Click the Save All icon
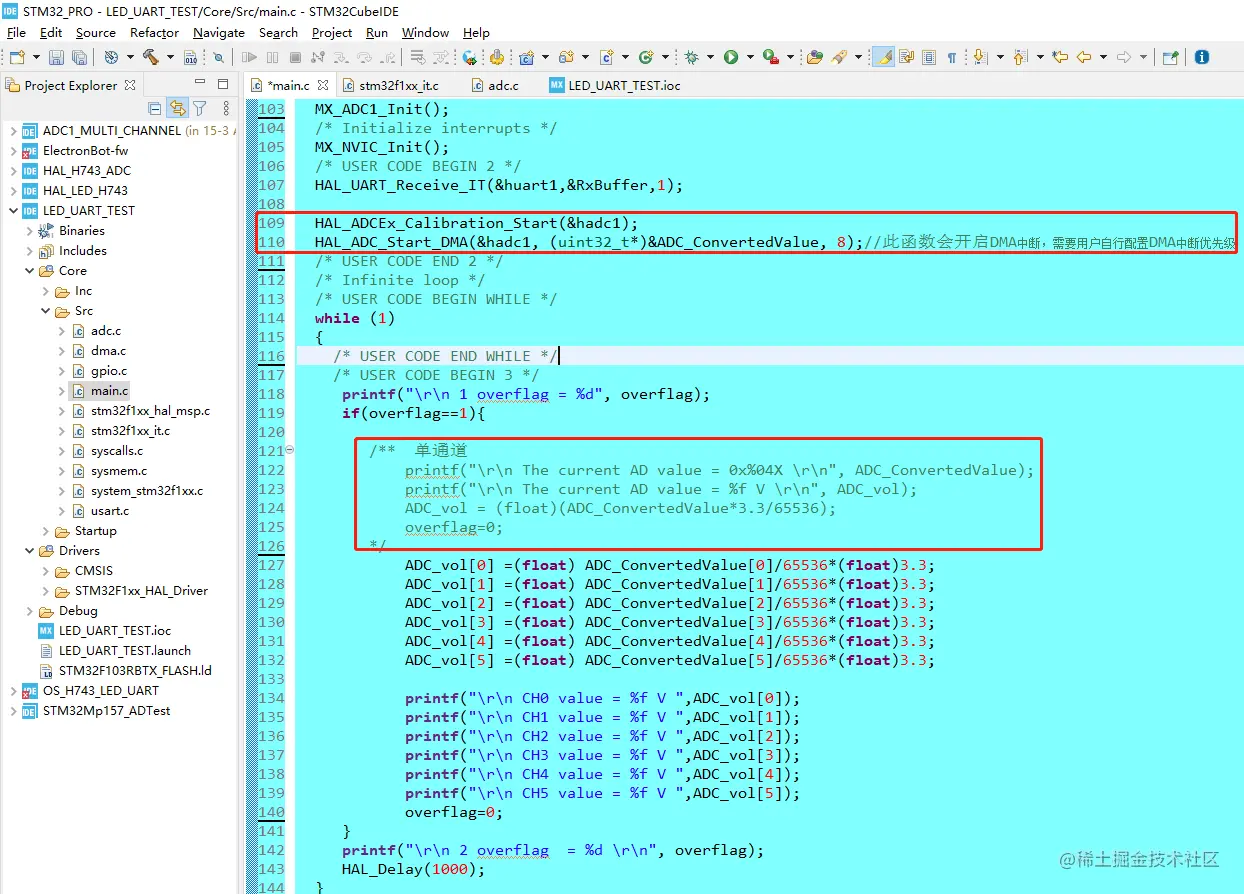 (x=79, y=57)
